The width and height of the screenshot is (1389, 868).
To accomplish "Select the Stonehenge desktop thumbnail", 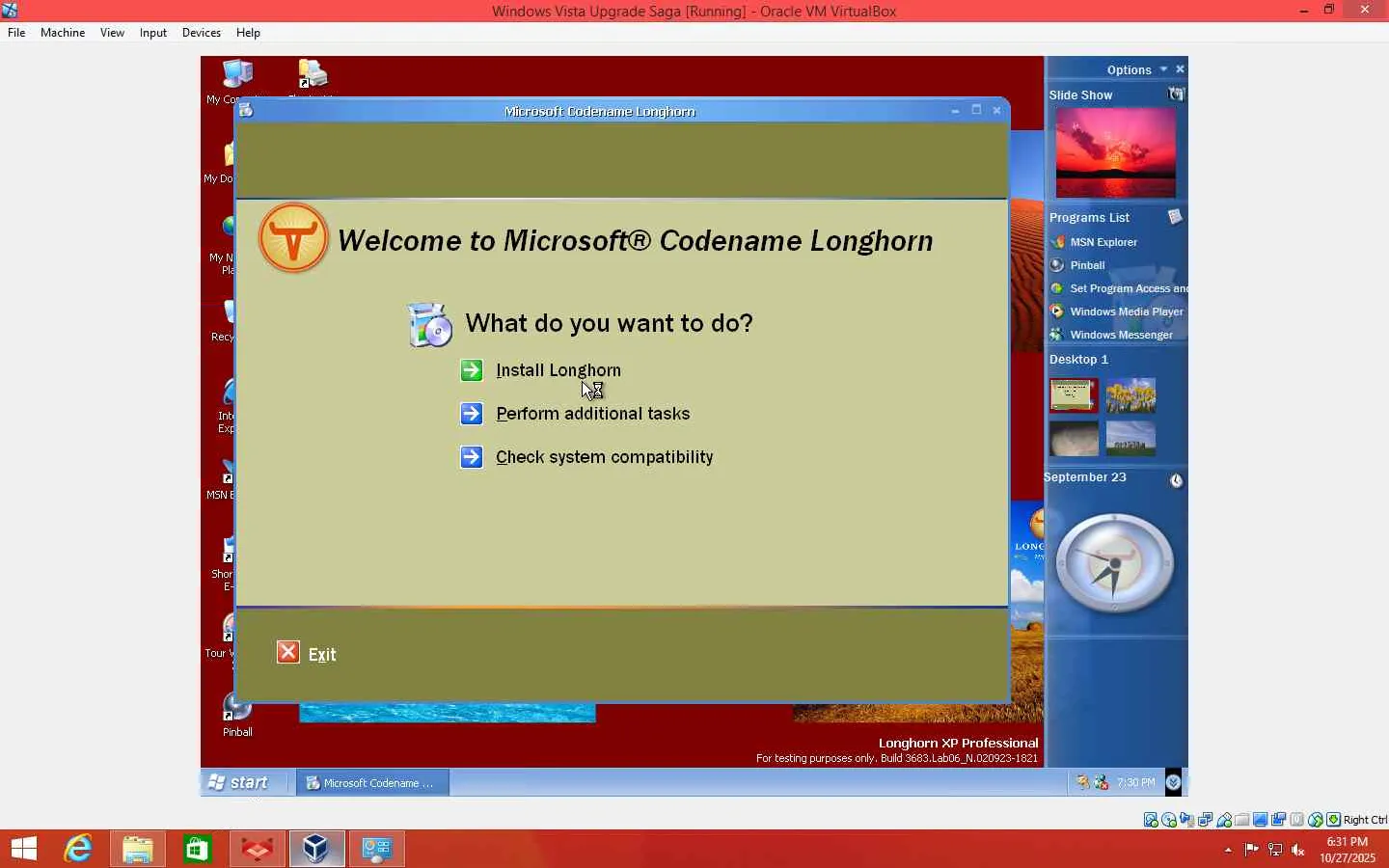I will click(x=1130, y=439).
